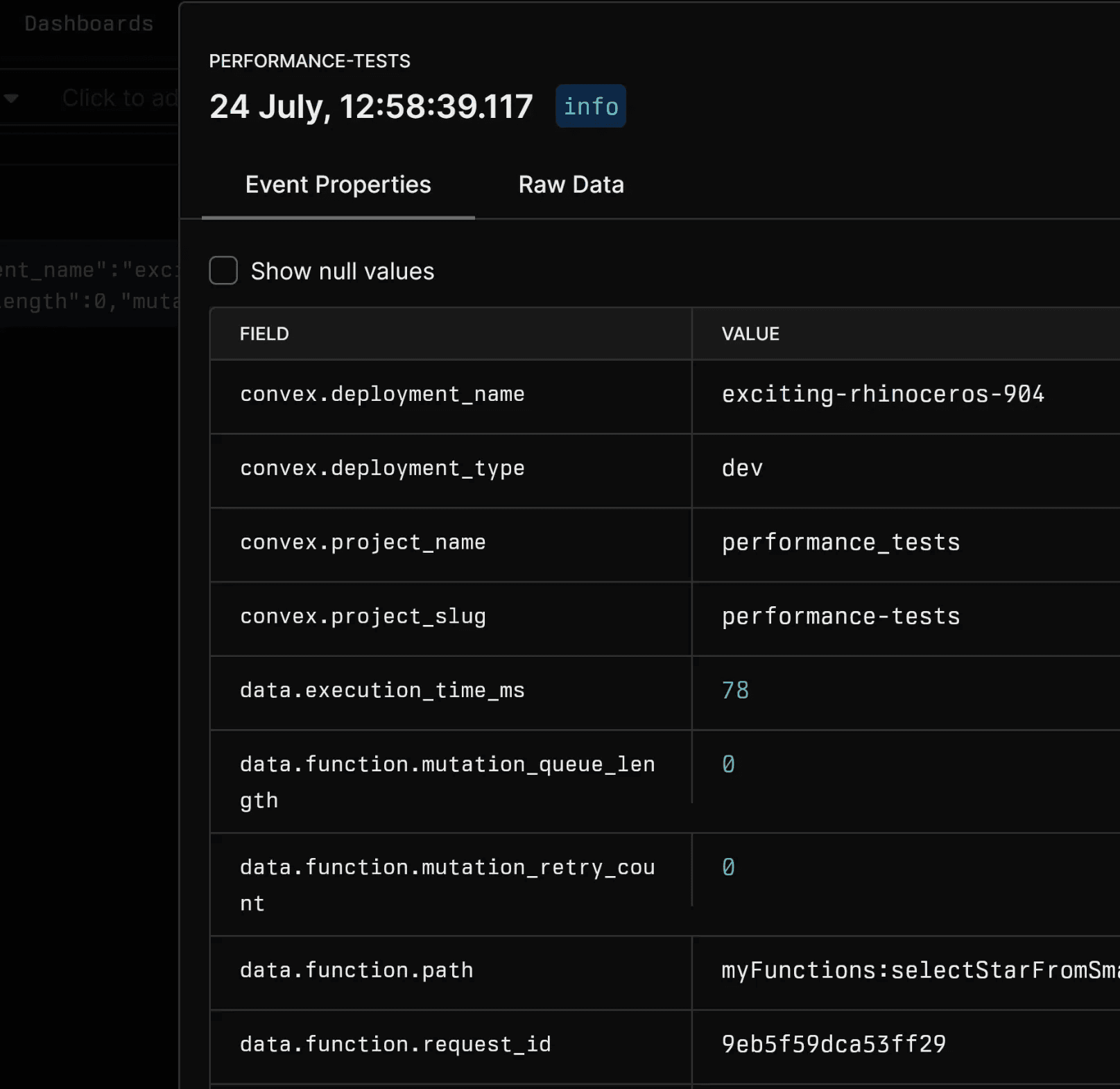This screenshot has height=1089, width=1120.
Task: Click the mutation_queue_length value 0
Action: 728,764
